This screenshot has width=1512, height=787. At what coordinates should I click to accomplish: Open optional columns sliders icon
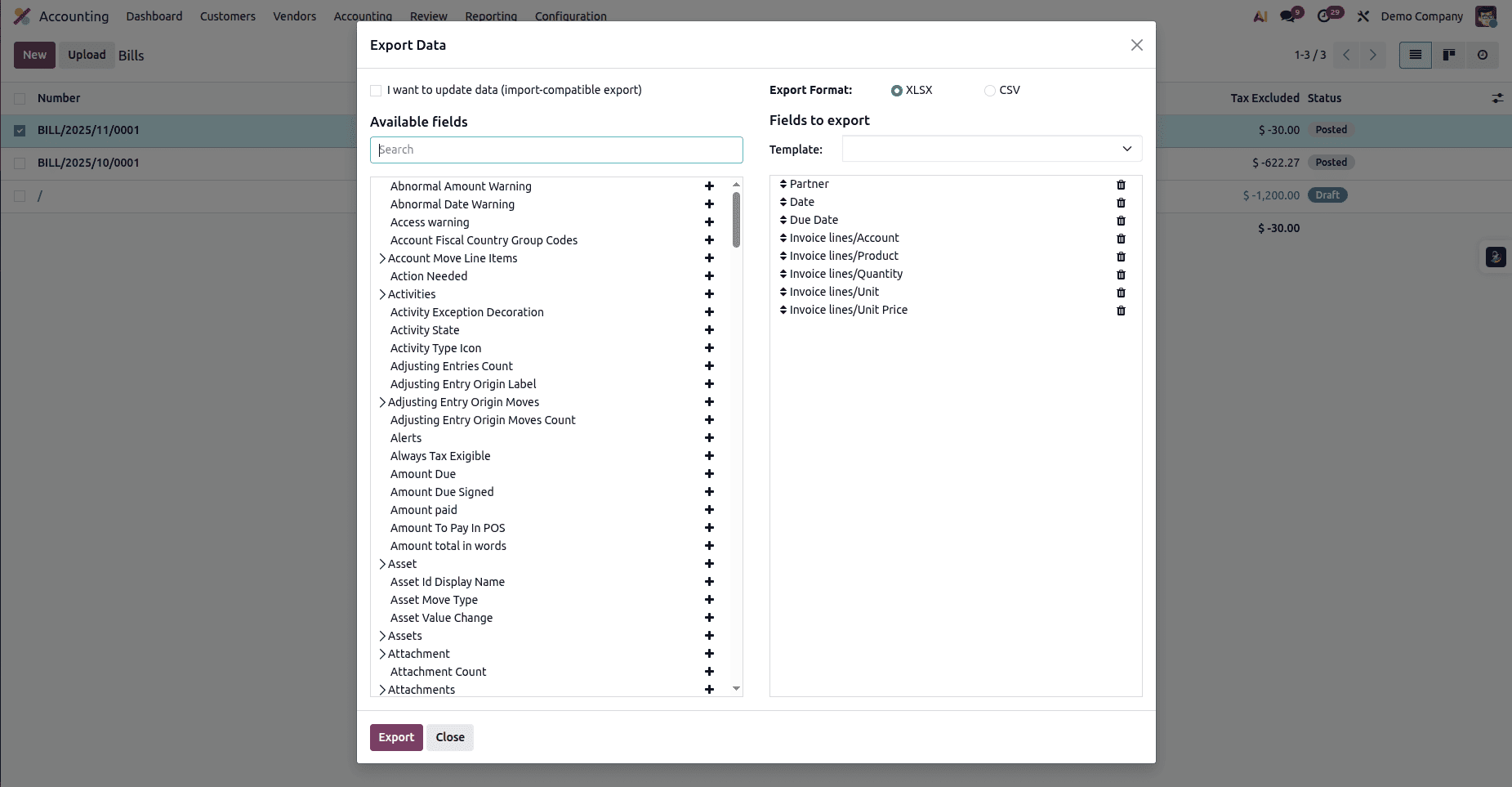tap(1498, 98)
